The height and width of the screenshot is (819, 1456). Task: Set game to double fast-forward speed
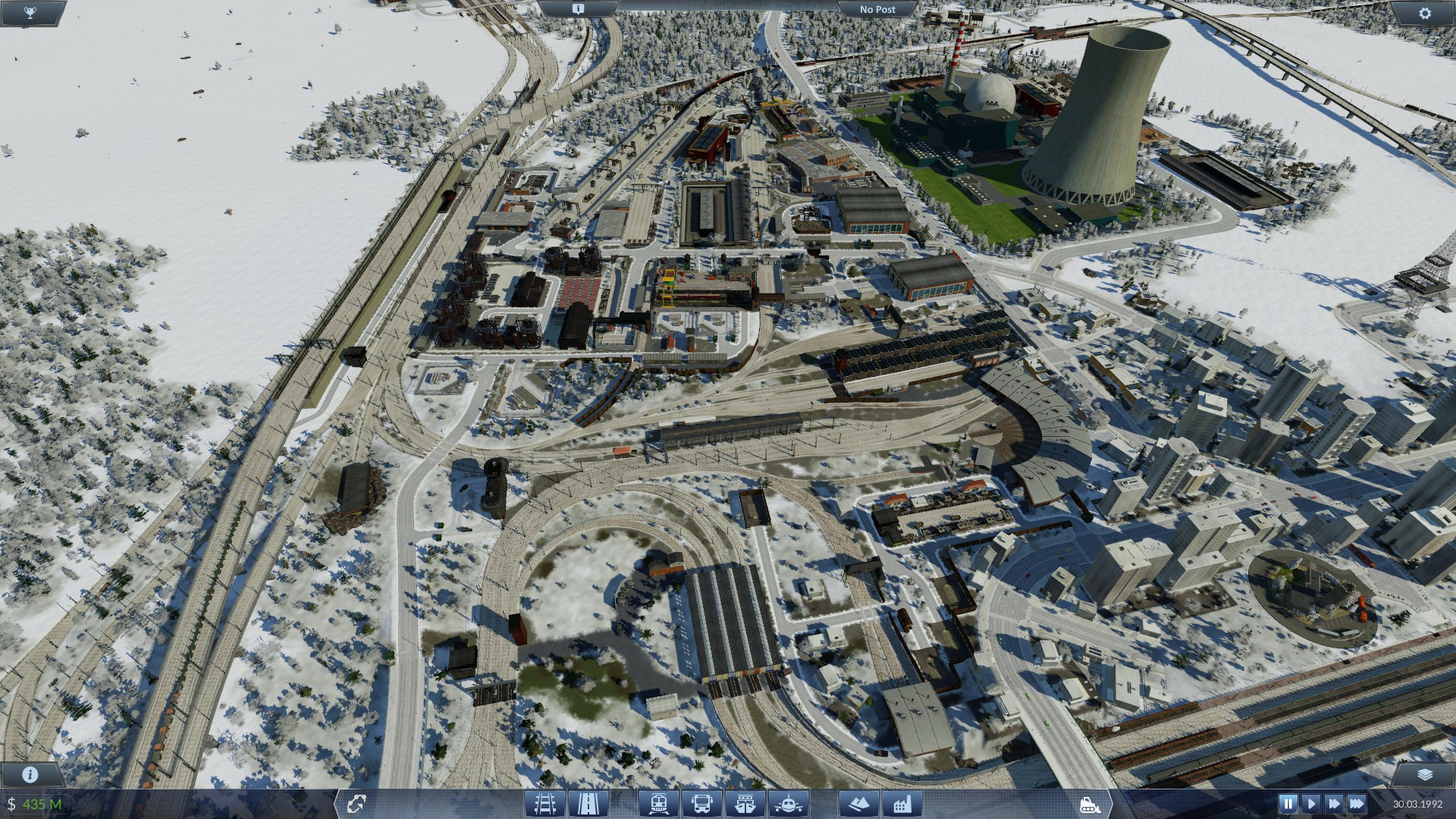[1334, 803]
